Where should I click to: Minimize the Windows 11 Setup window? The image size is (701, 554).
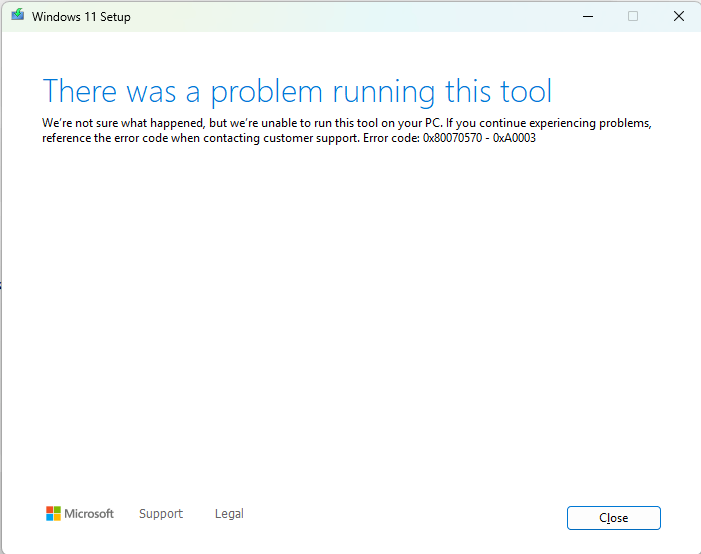point(588,17)
